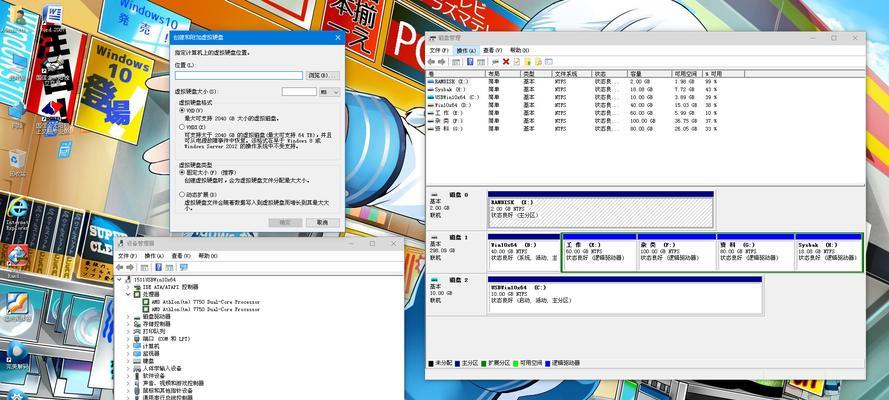Open the Recycle Bin desktop icon
The width and height of the screenshot is (889, 400).
(17, 163)
